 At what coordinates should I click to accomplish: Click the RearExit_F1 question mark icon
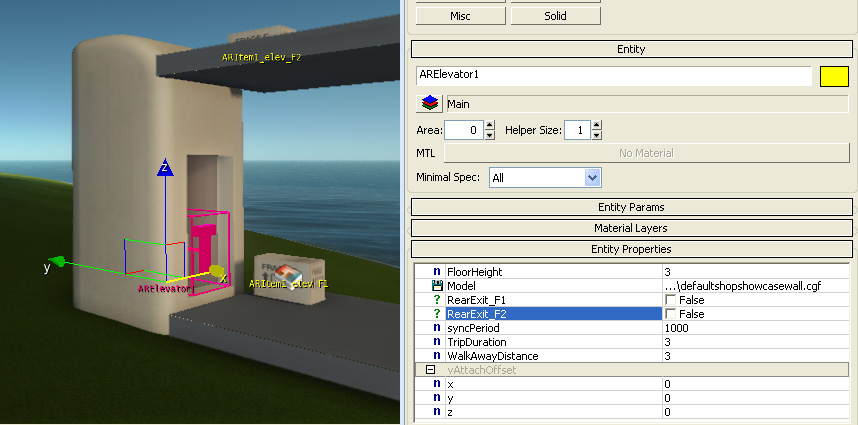[437, 300]
